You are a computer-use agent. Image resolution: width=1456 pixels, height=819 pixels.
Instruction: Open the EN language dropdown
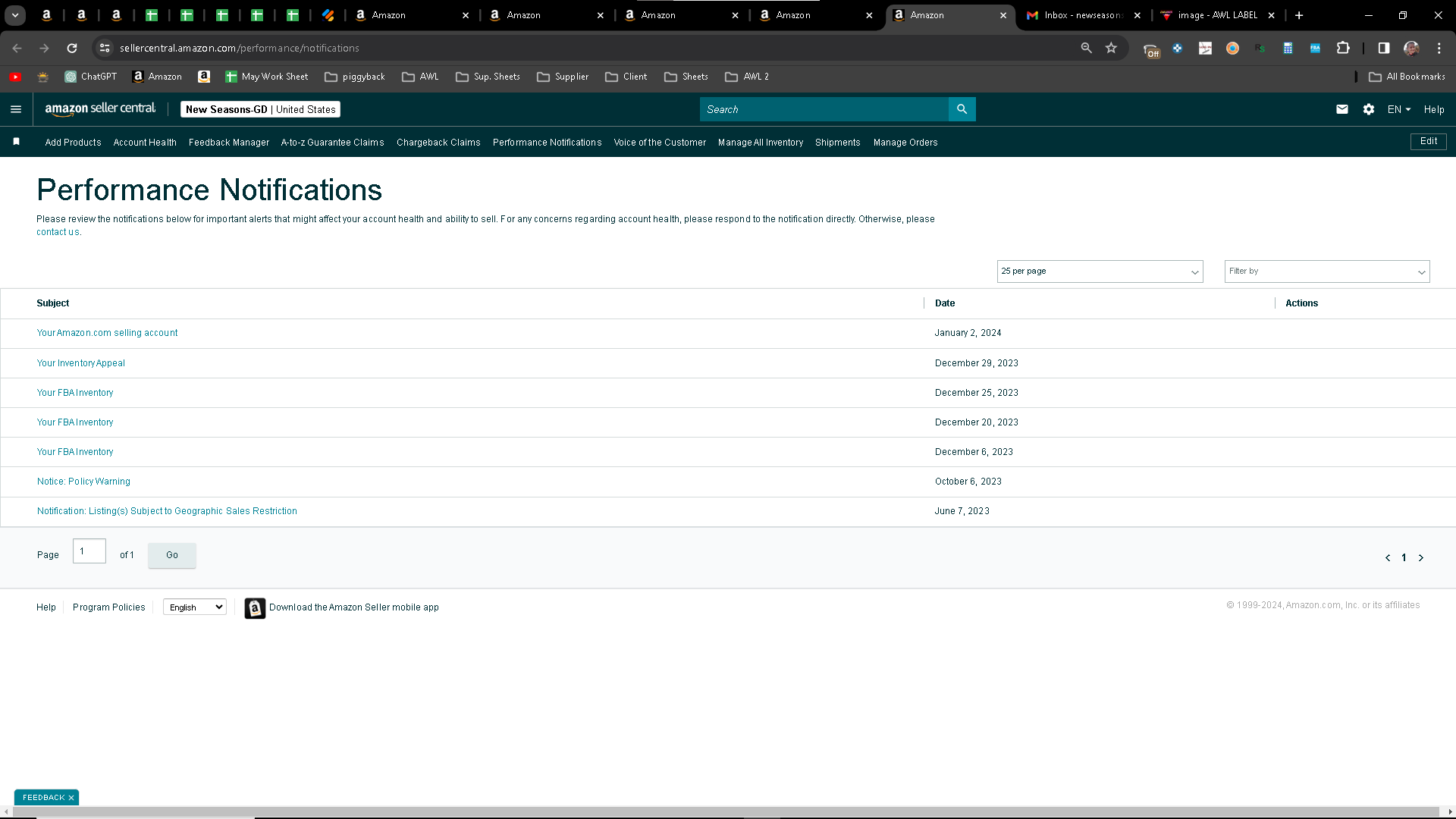click(1399, 109)
